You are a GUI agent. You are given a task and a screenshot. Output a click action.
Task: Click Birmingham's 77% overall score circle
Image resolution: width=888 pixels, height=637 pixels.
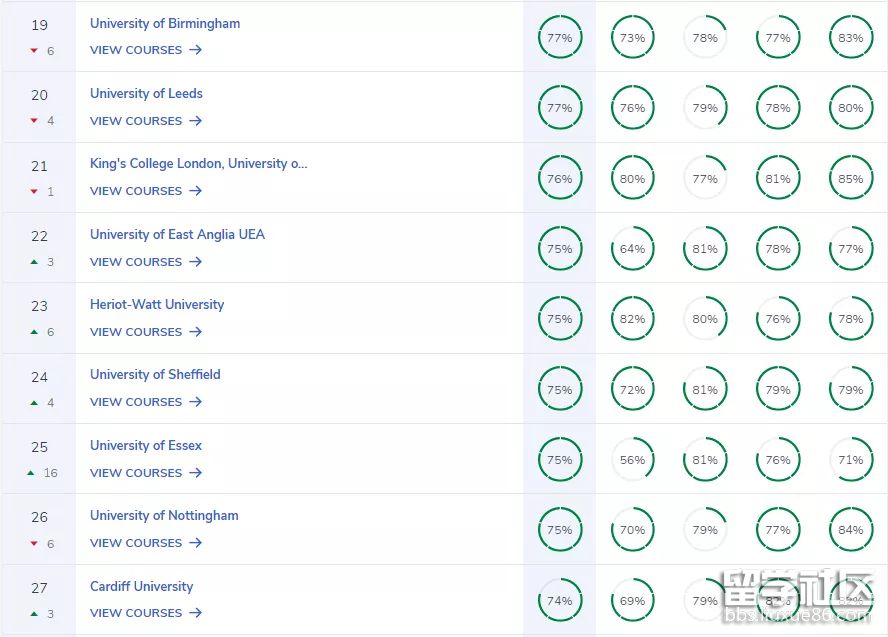pos(560,38)
